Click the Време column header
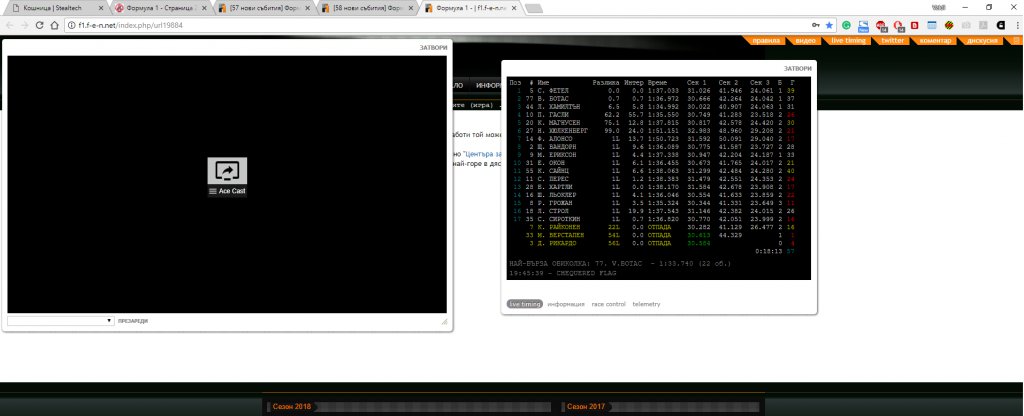 [658, 82]
